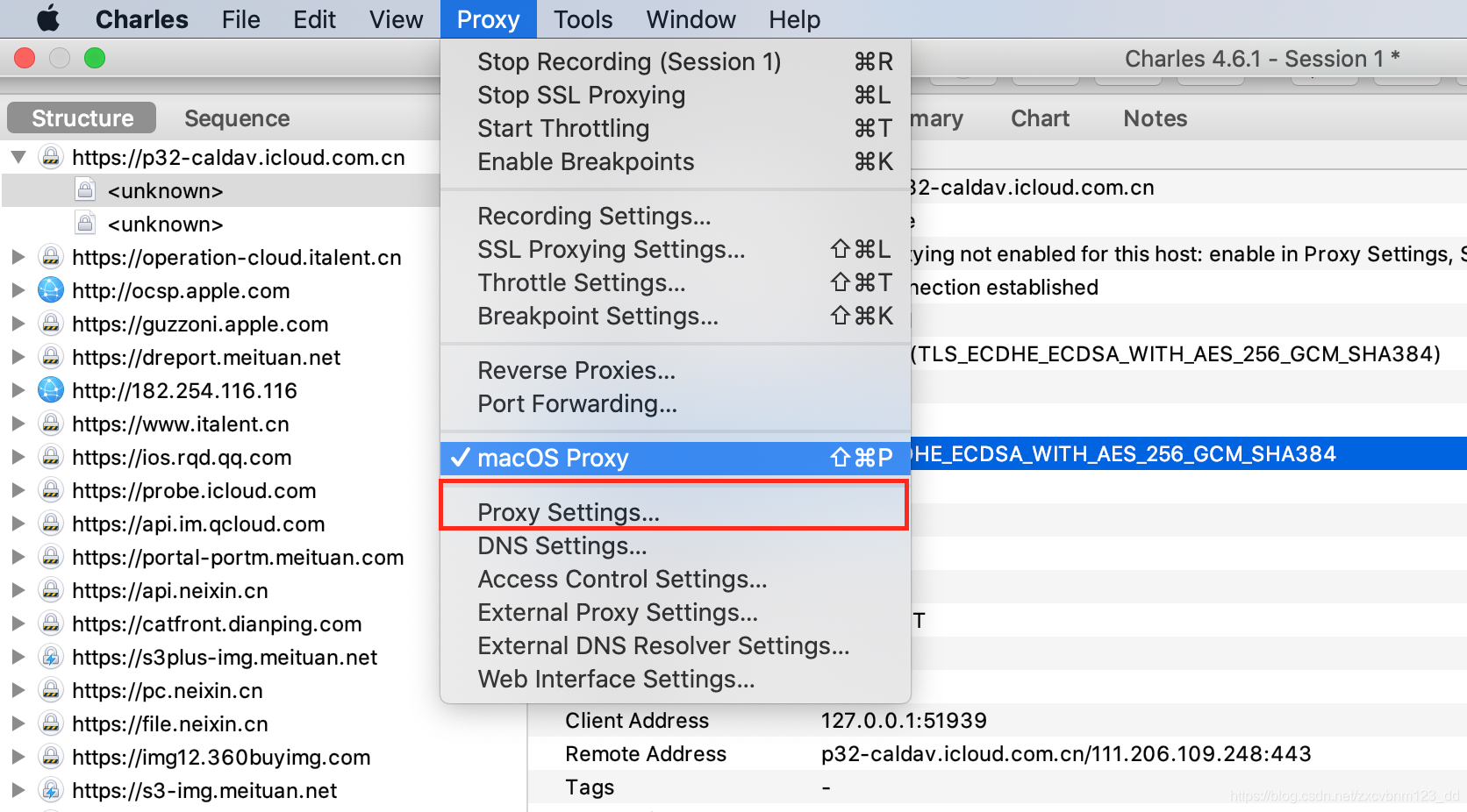Expand the 182.254.116.116 host
The width and height of the screenshot is (1467, 812).
tap(18, 390)
